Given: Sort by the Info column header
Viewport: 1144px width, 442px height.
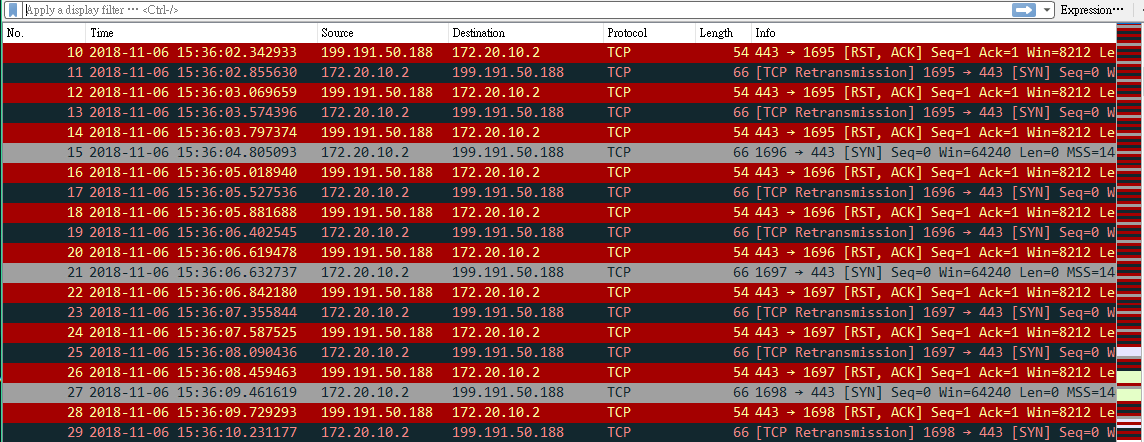Looking at the screenshot, I should pyautogui.click(x=934, y=34).
